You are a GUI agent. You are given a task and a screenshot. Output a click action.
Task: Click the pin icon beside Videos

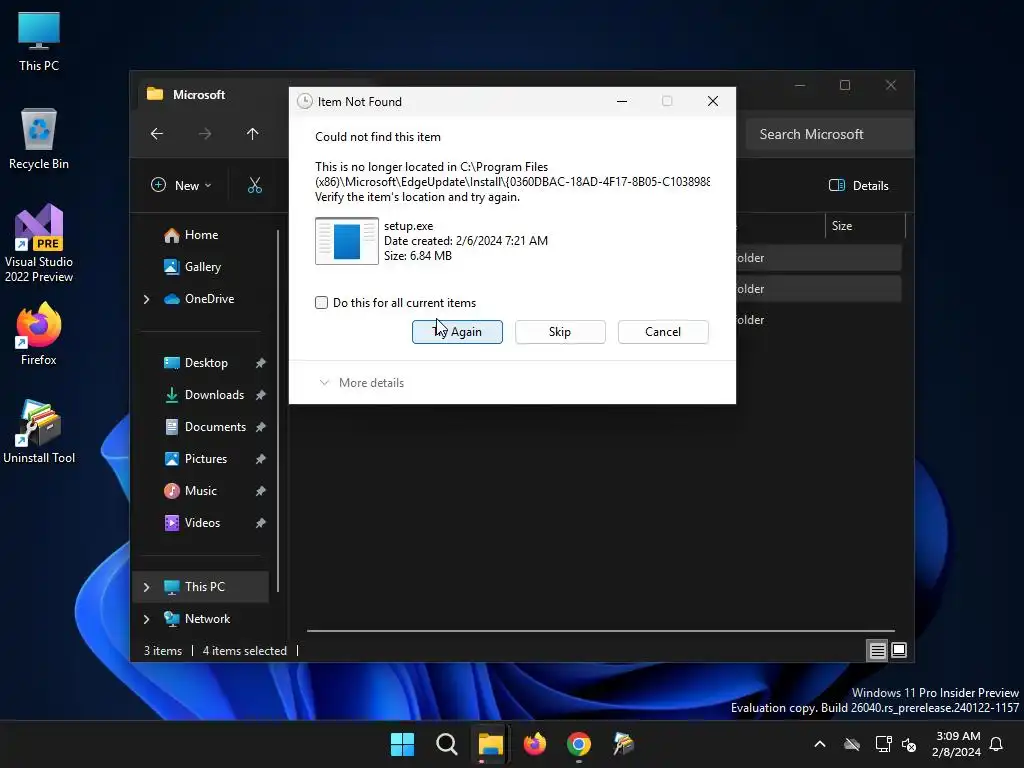(x=261, y=523)
